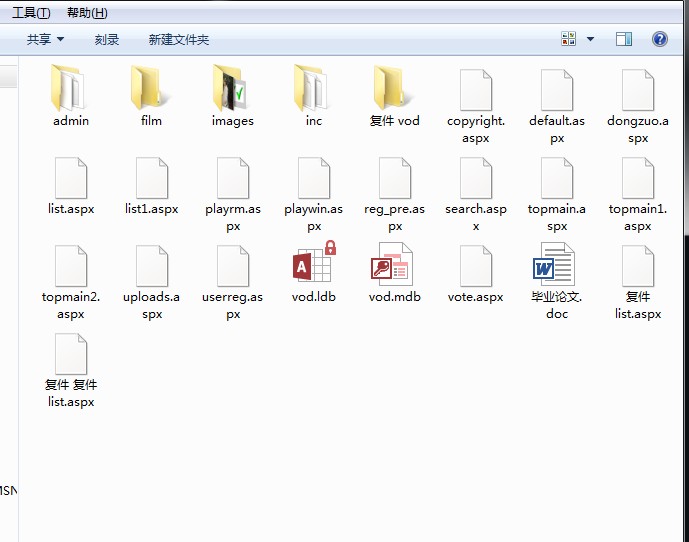Select the images folder icon
The height and width of the screenshot is (542, 689).
pyautogui.click(x=230, y=88)
